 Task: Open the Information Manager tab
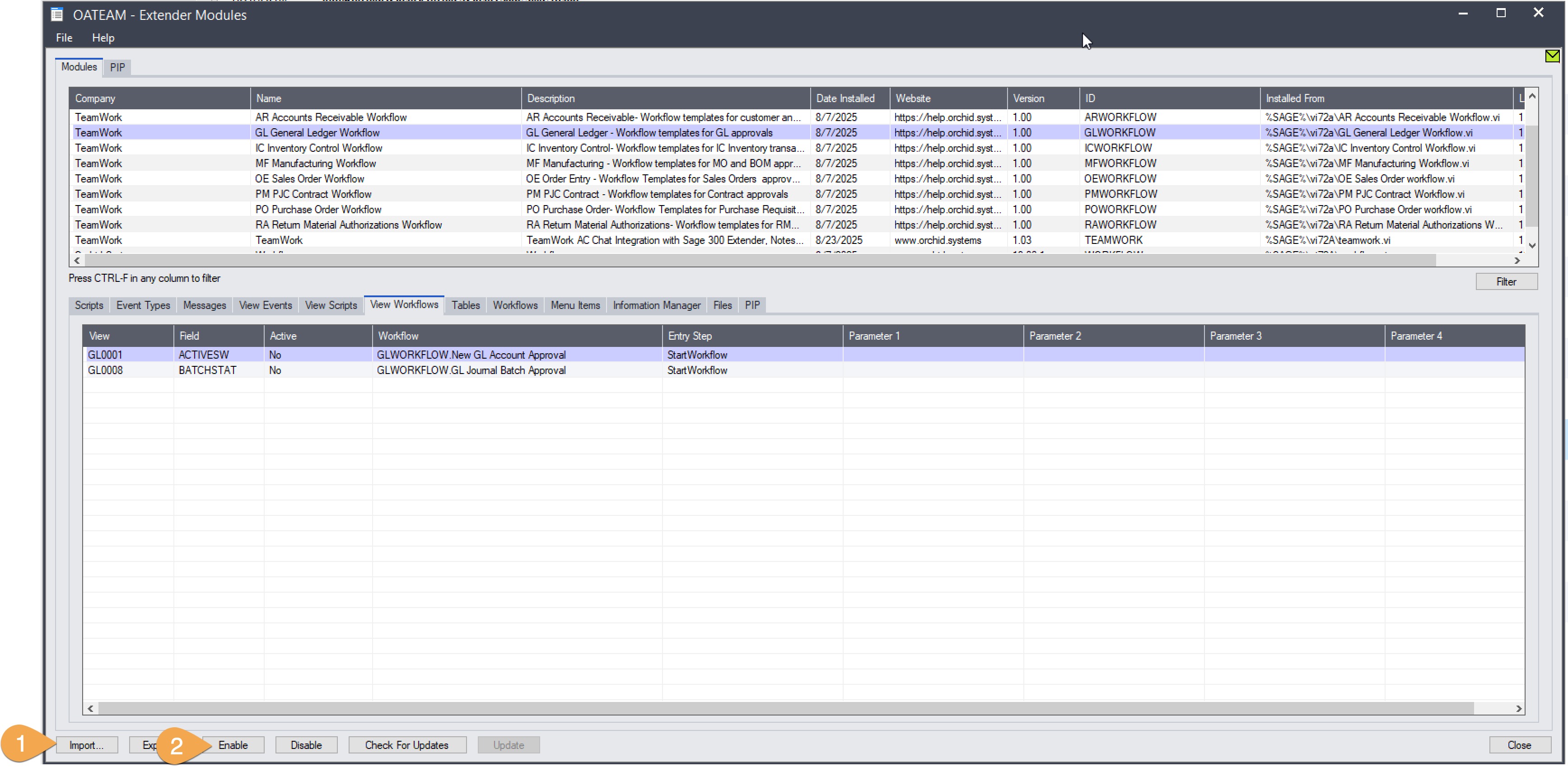656,305
